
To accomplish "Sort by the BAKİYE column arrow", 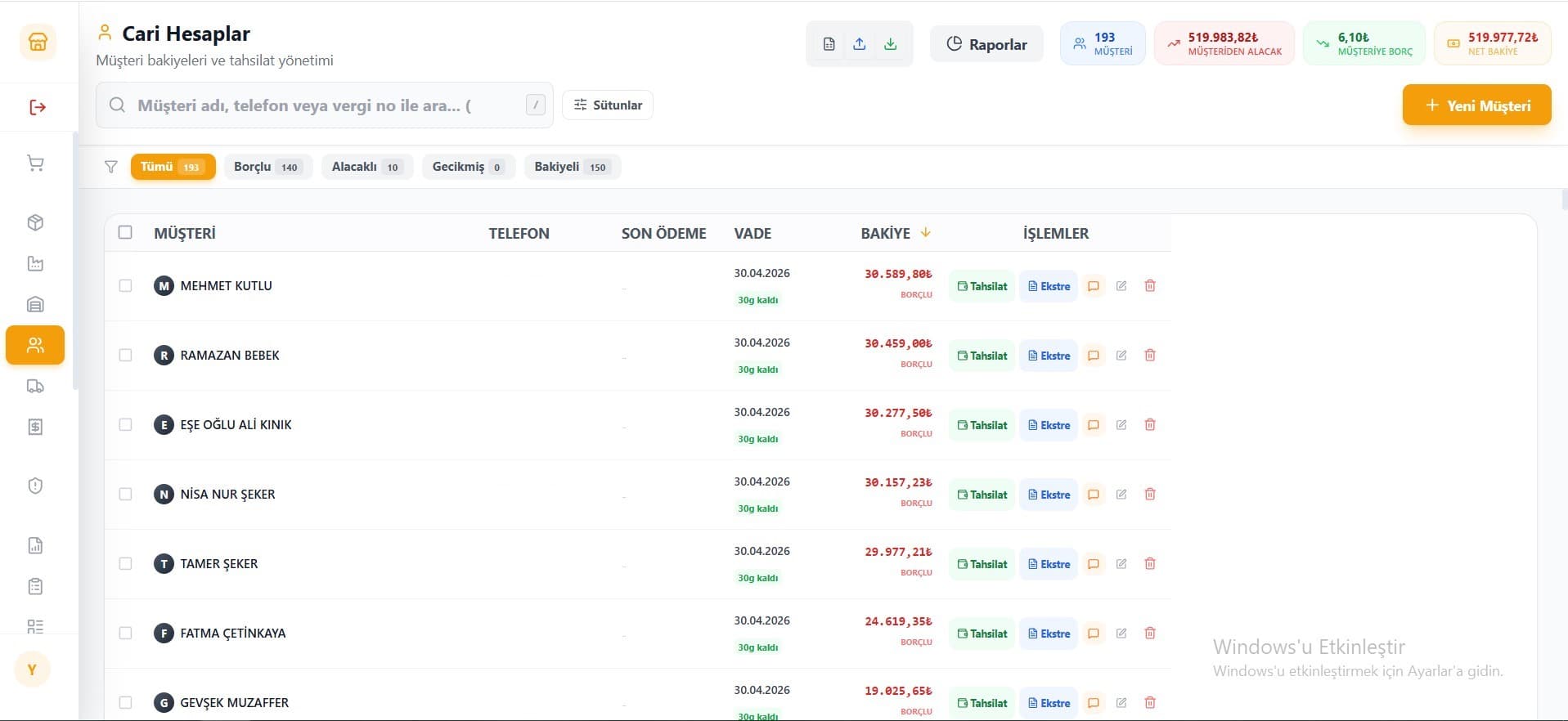I will [926, 233].
